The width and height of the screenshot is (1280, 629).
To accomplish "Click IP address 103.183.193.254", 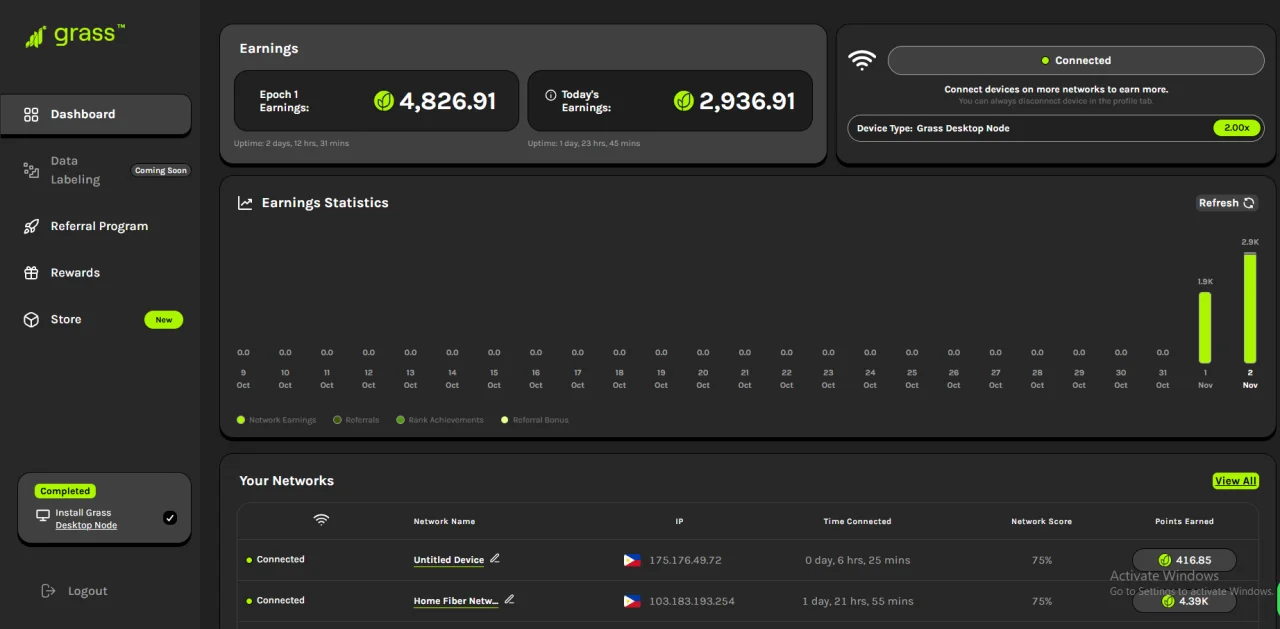I will (692, 601).
